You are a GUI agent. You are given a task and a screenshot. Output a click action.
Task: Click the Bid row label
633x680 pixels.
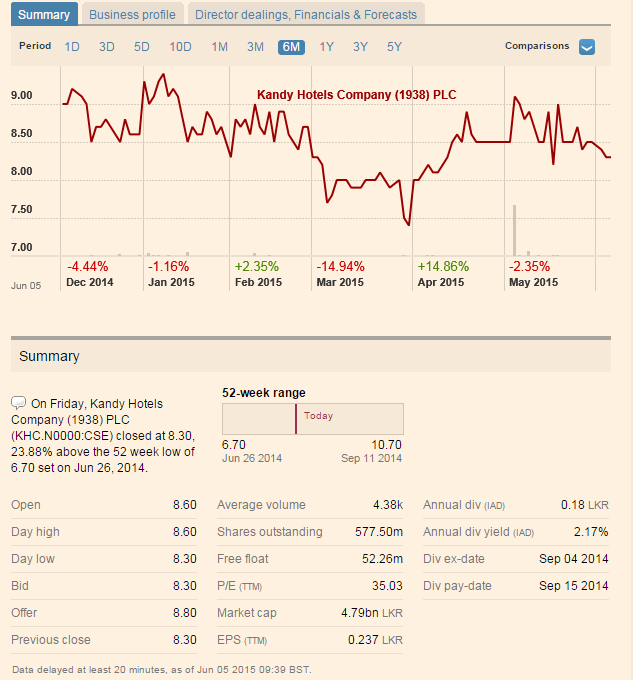(x=20, y=586)
